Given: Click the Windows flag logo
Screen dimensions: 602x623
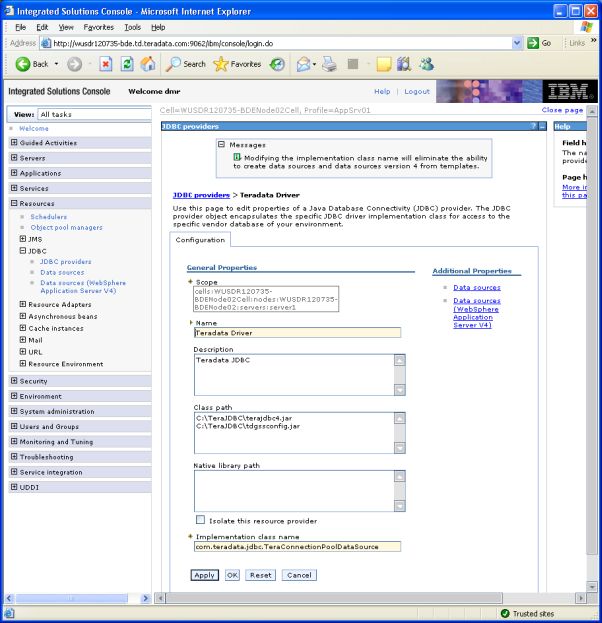Looking at the screenshot, I should point(586,27).
